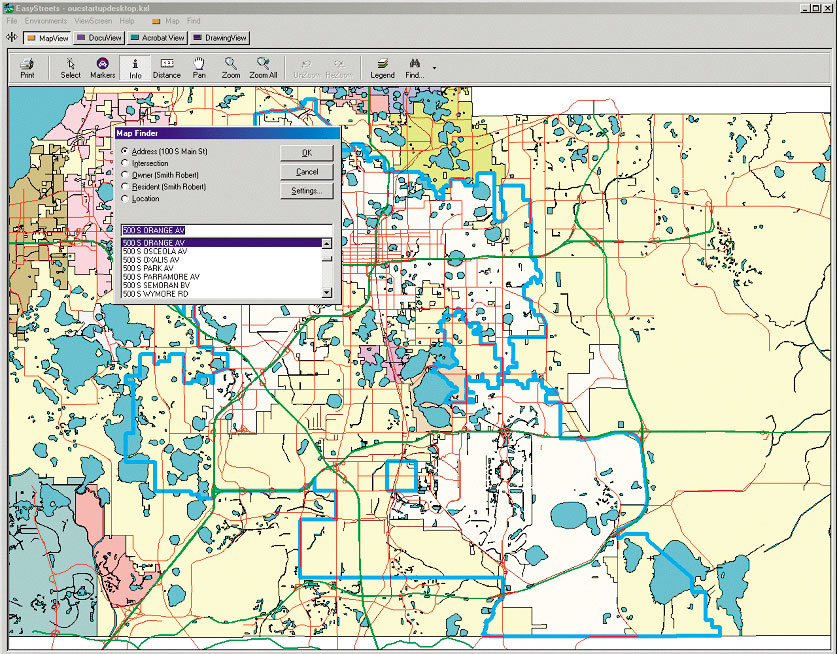Click the Zoom All icon
Viewport: 837px width, 654px height.
tap(263, 68)
